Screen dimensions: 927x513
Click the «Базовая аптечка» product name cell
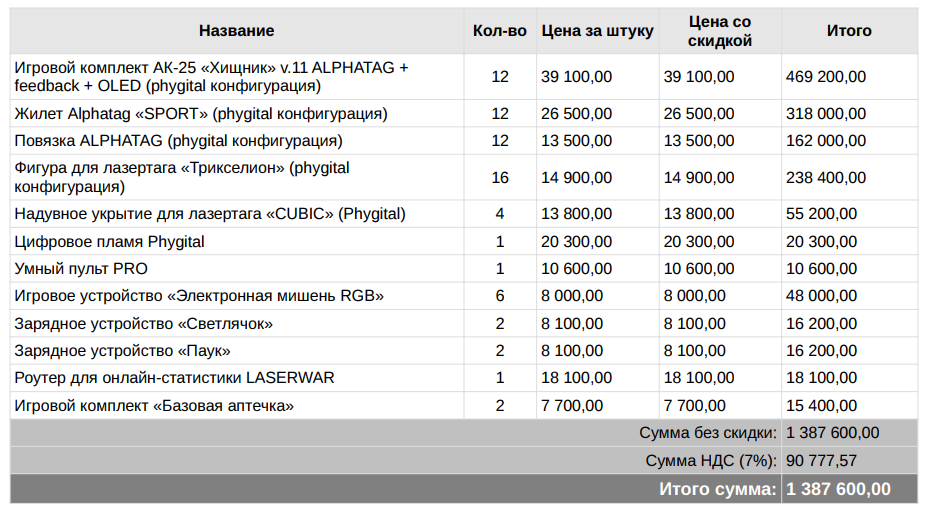point(154,405)
